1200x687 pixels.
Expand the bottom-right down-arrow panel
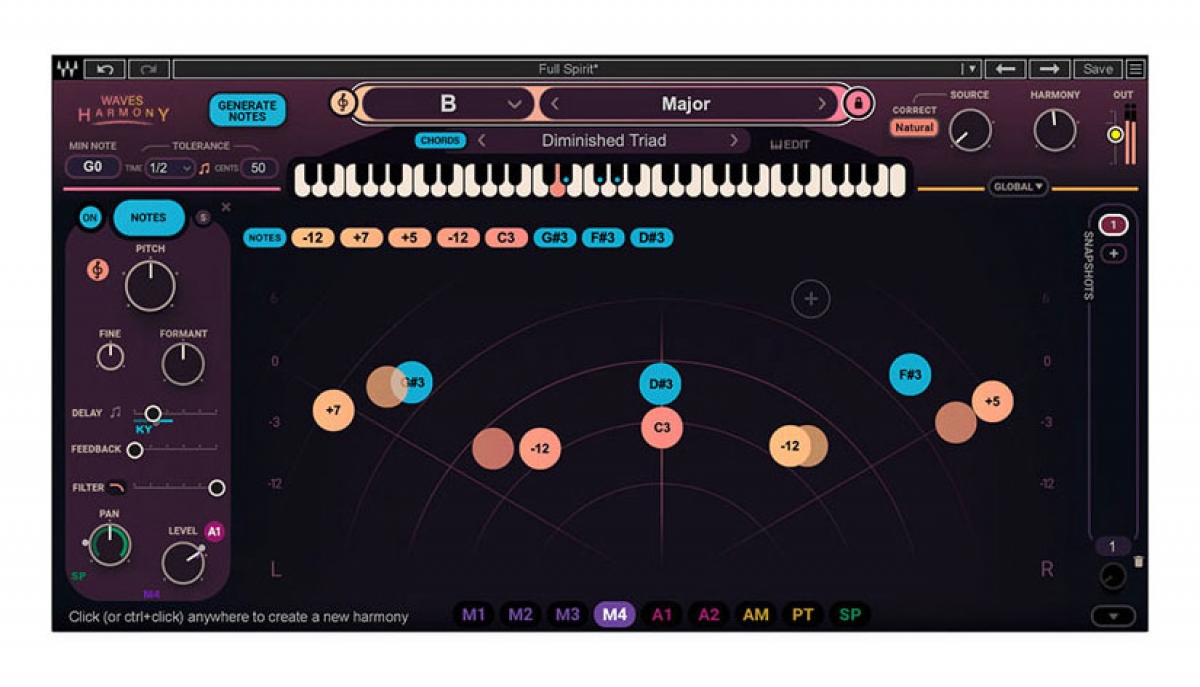[x=1113, y=616]
